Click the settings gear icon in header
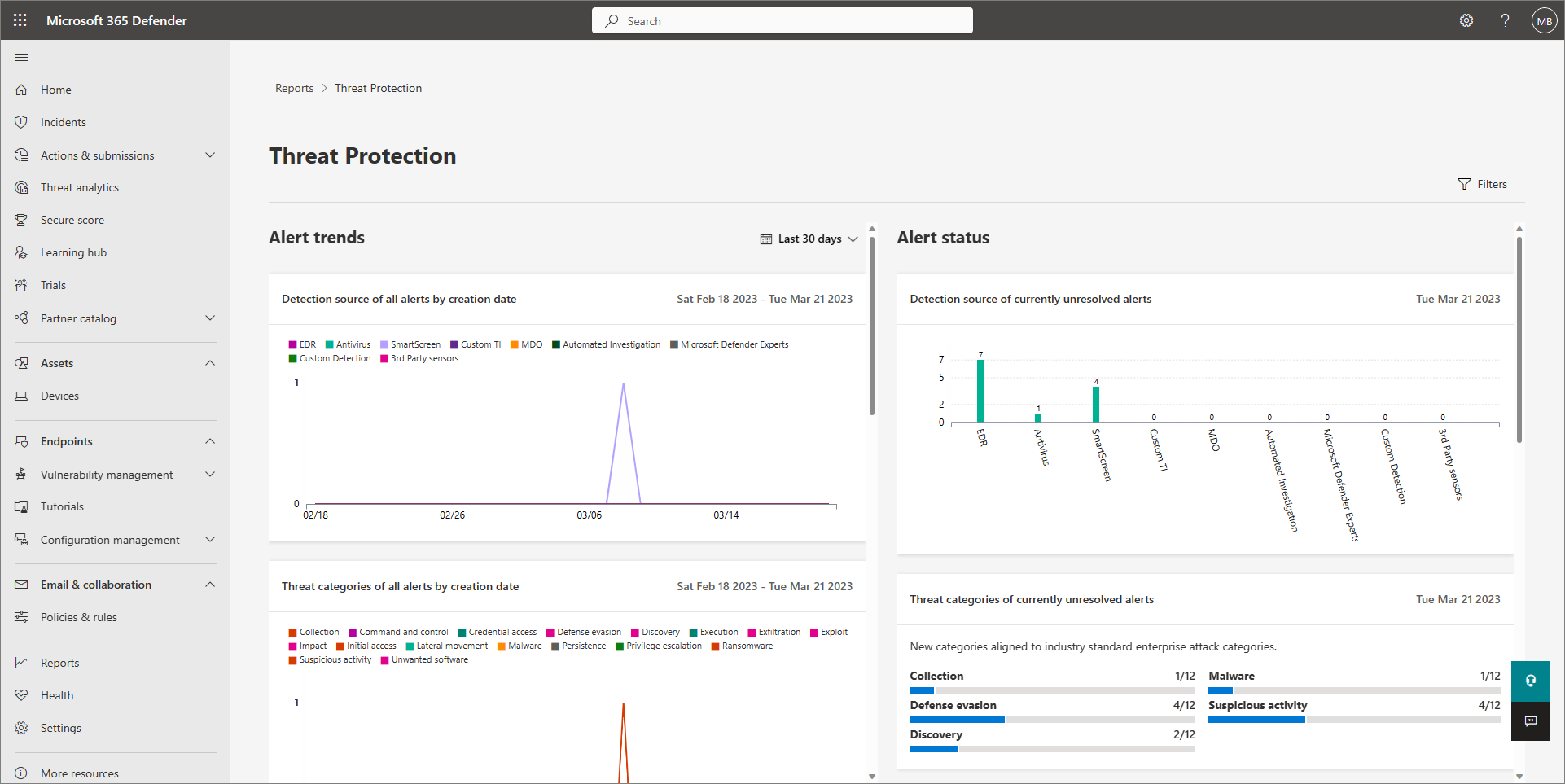 click(1466, 20)
